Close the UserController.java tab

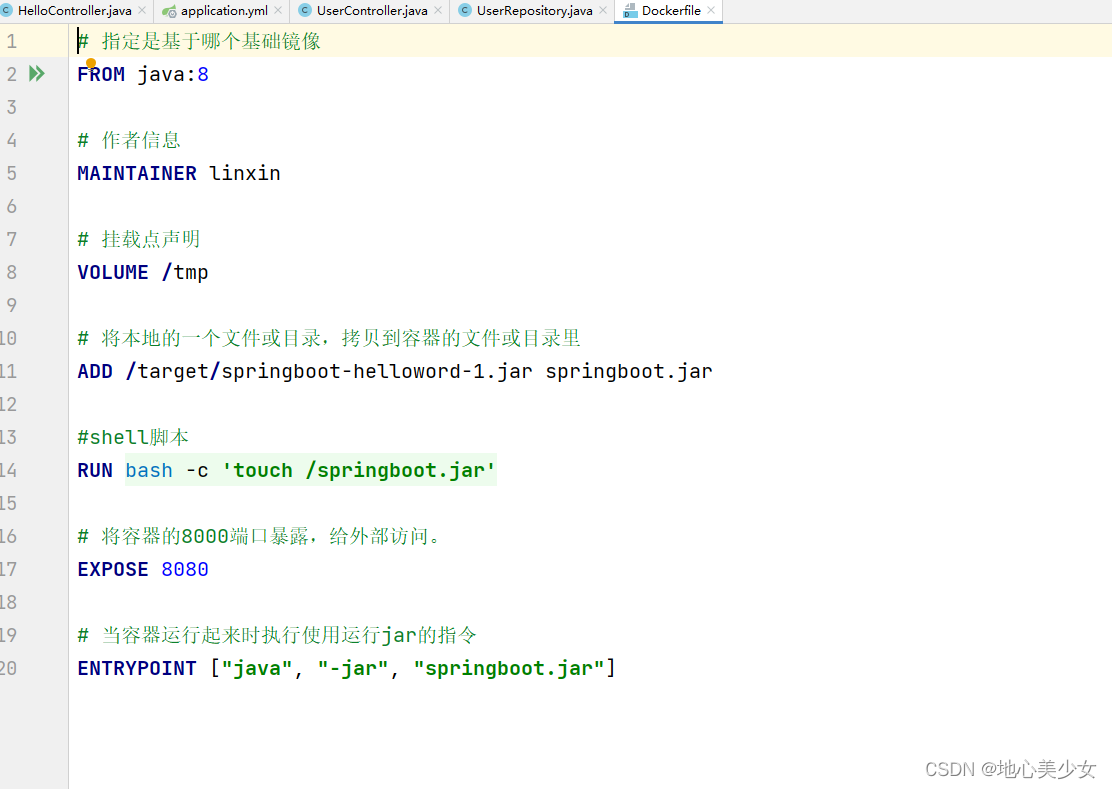(438, 10)
